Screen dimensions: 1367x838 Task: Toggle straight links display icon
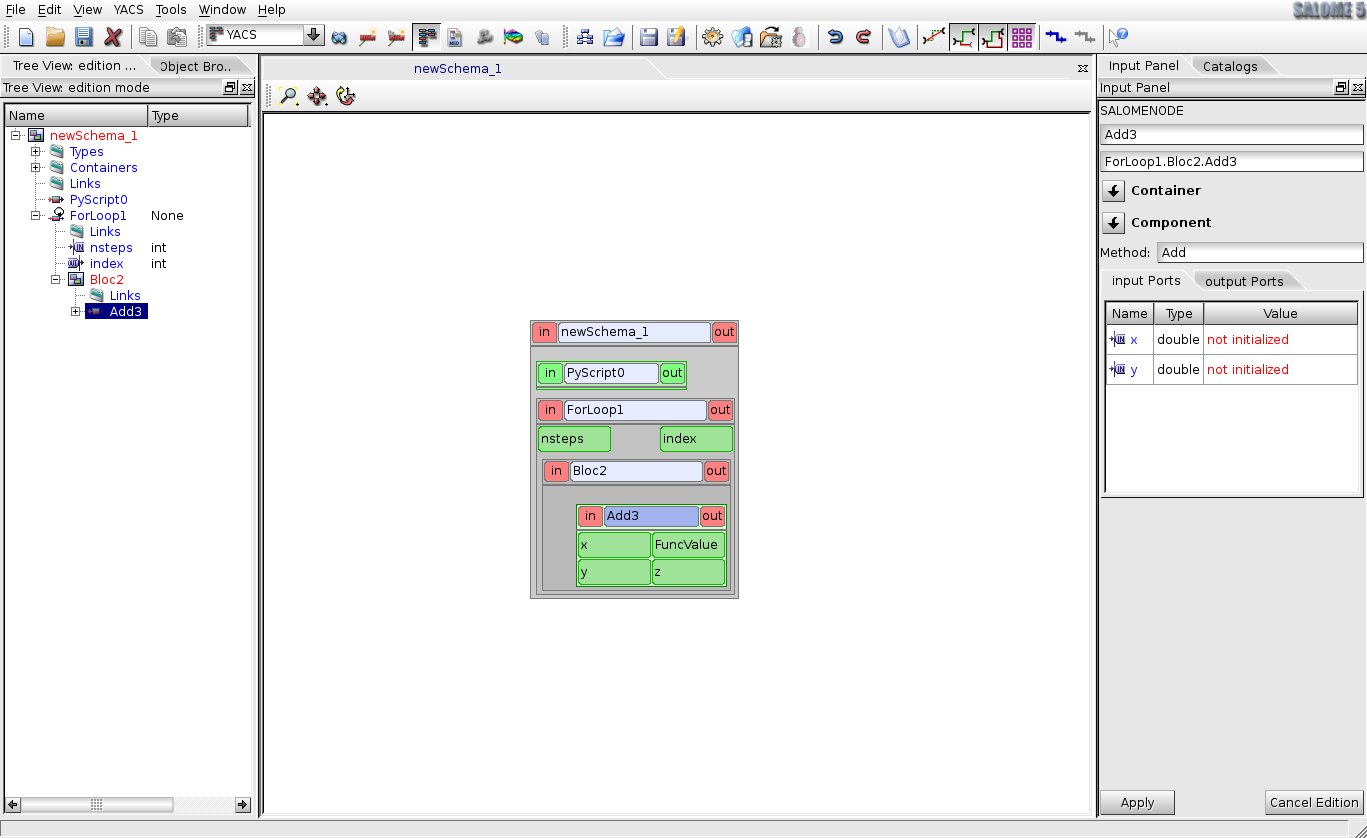click(x=933, y=37)
